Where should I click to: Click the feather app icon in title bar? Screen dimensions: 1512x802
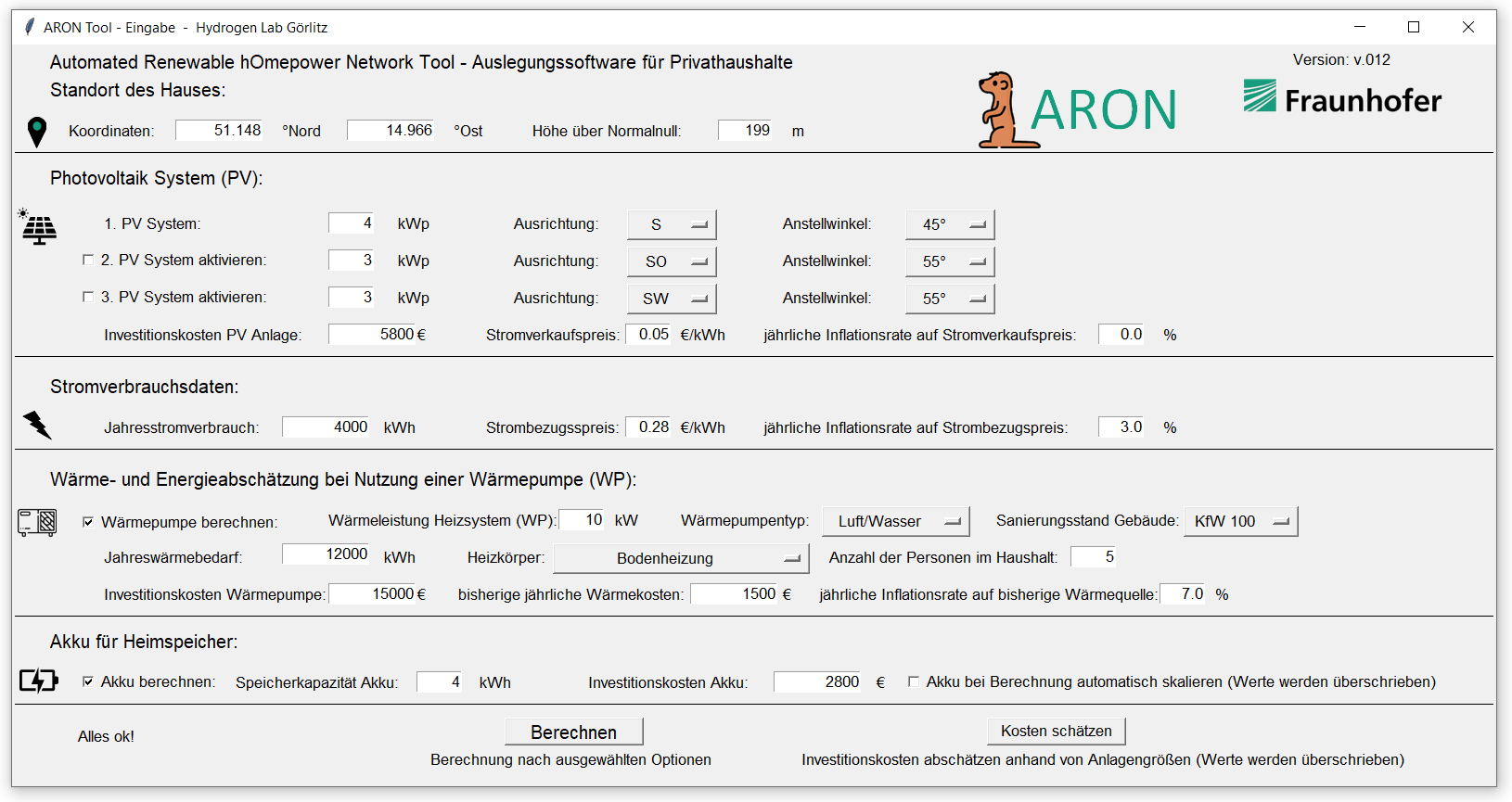click(30, 27)
